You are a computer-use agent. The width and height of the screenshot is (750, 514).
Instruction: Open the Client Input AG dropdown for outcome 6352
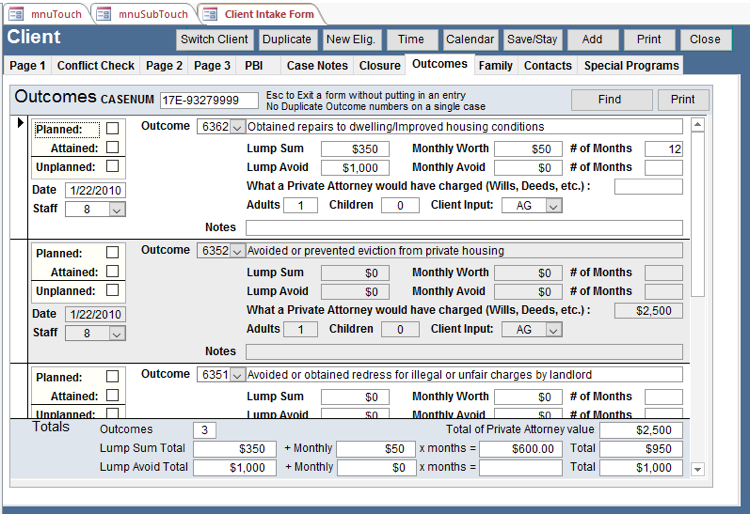(x=553, y=329)
